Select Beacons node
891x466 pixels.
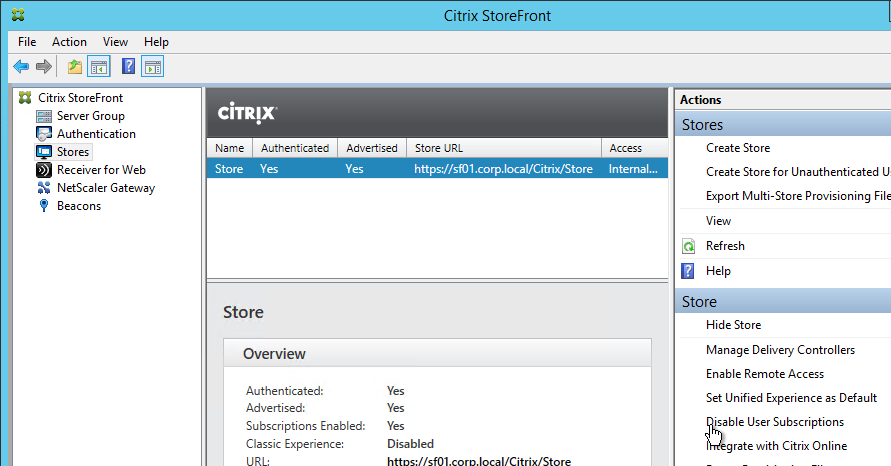[x=79, y=206]
